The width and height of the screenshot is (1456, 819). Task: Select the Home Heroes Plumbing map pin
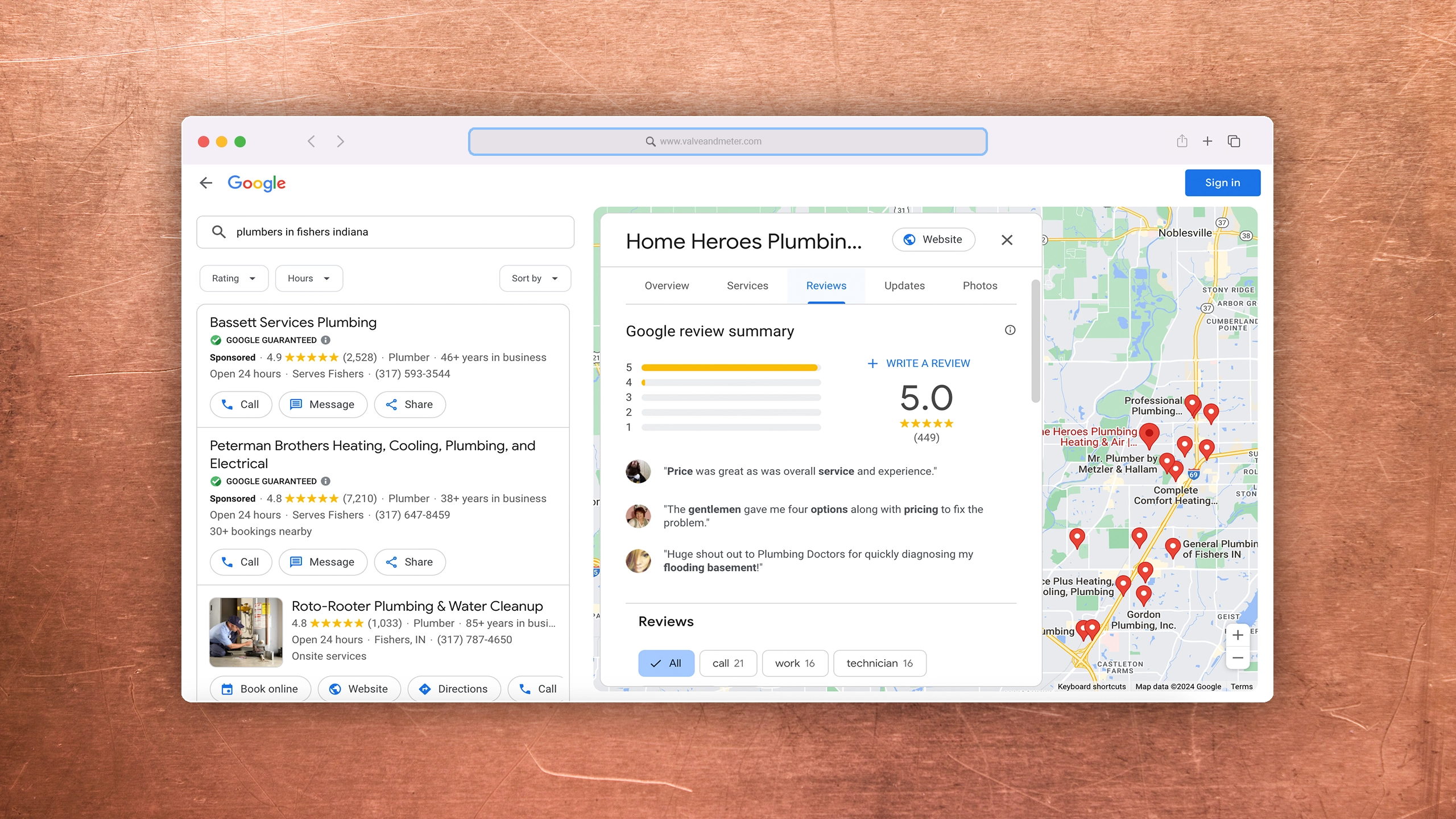[1149, 436]
